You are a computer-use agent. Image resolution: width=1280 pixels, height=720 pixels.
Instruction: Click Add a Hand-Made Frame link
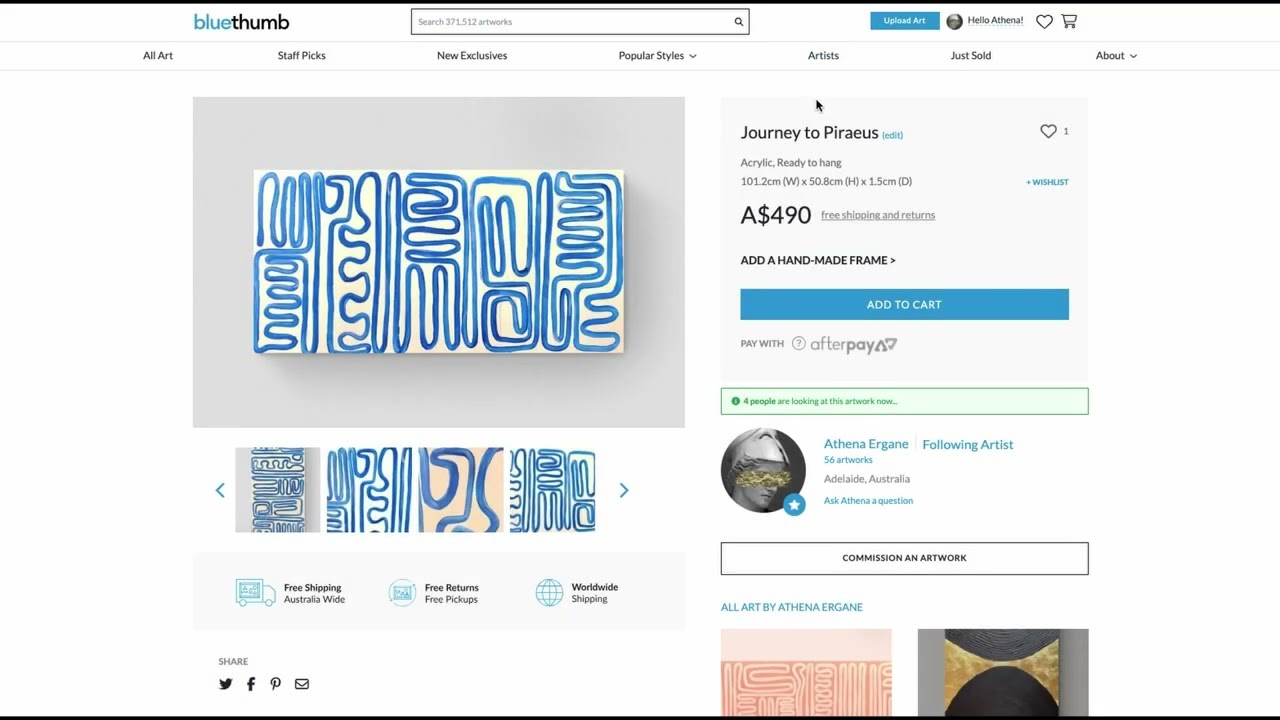pyautogui.click(x=818, y=260)
